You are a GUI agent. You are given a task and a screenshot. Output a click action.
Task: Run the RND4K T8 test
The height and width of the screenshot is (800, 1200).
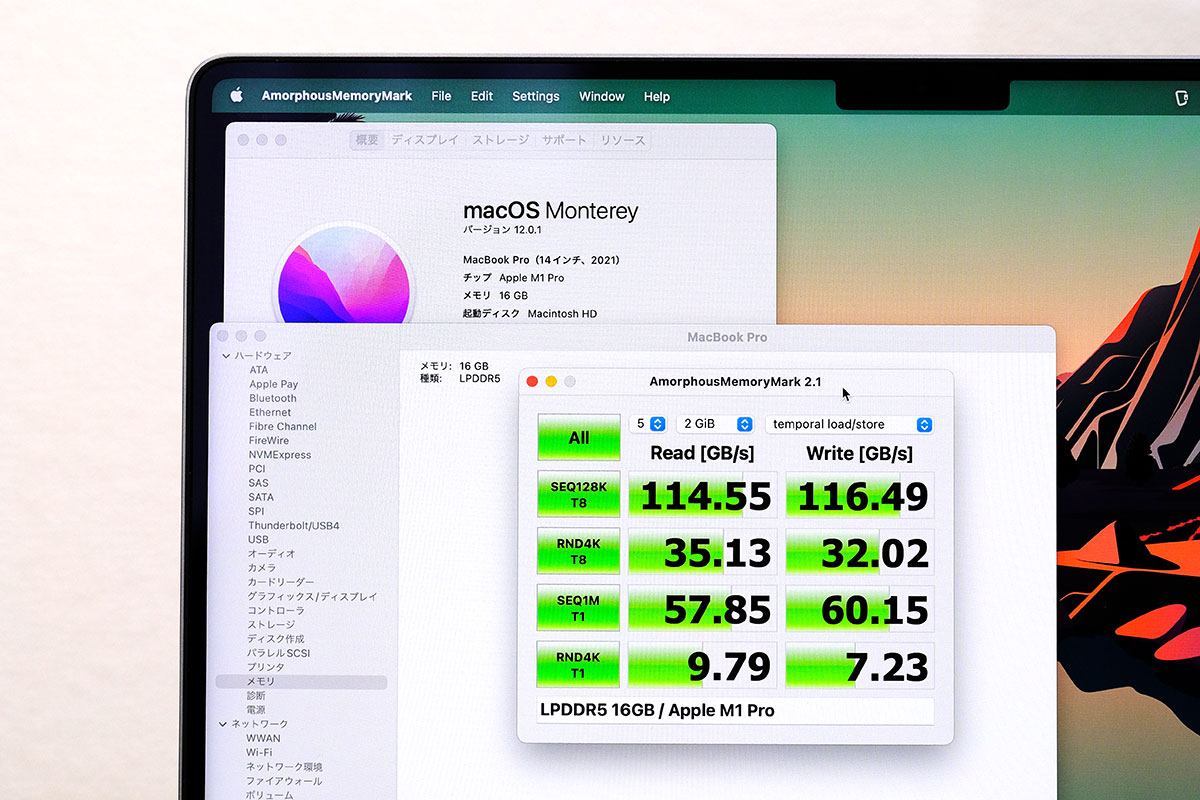(x=579, y=551)
